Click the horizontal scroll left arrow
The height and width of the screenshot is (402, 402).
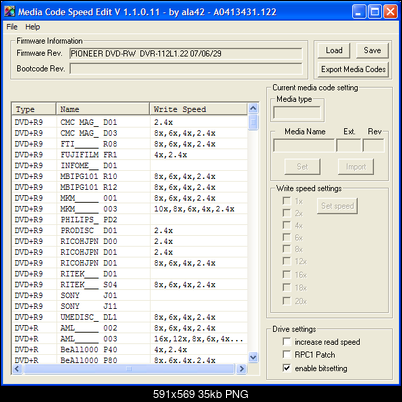(x=18, y=369)
